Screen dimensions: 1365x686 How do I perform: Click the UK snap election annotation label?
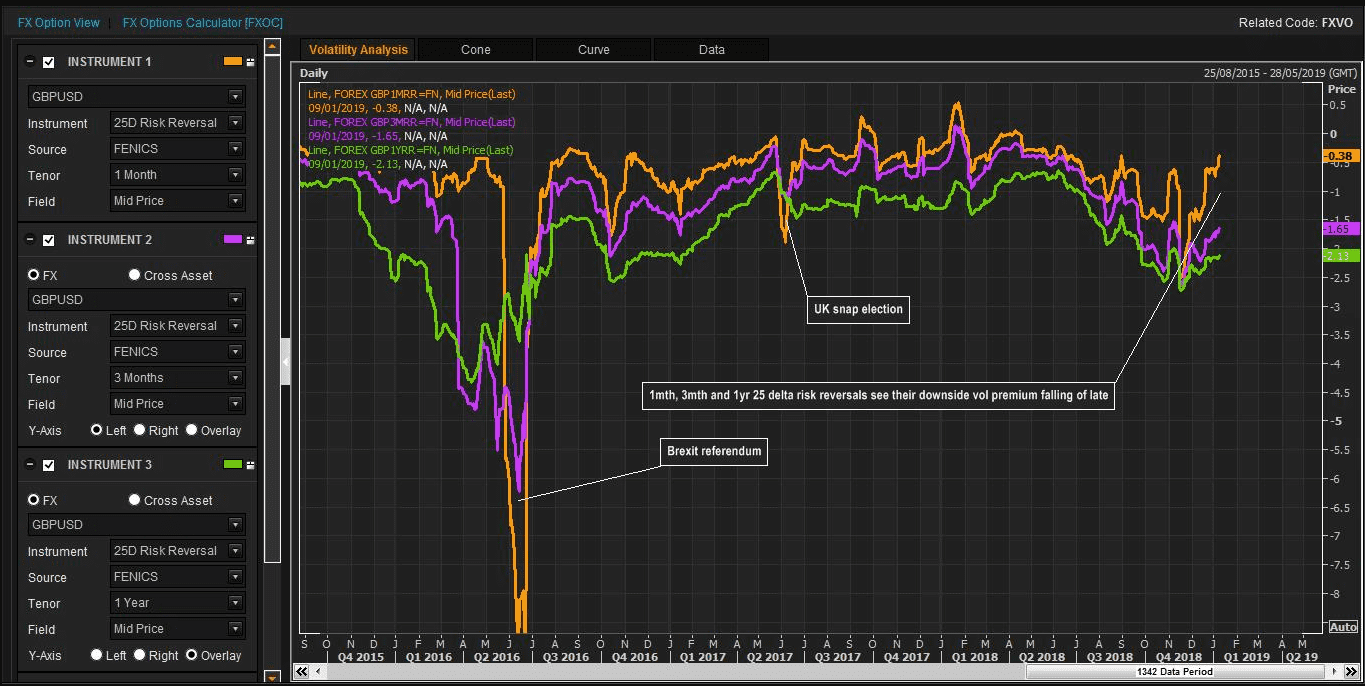tap(860, 309)
